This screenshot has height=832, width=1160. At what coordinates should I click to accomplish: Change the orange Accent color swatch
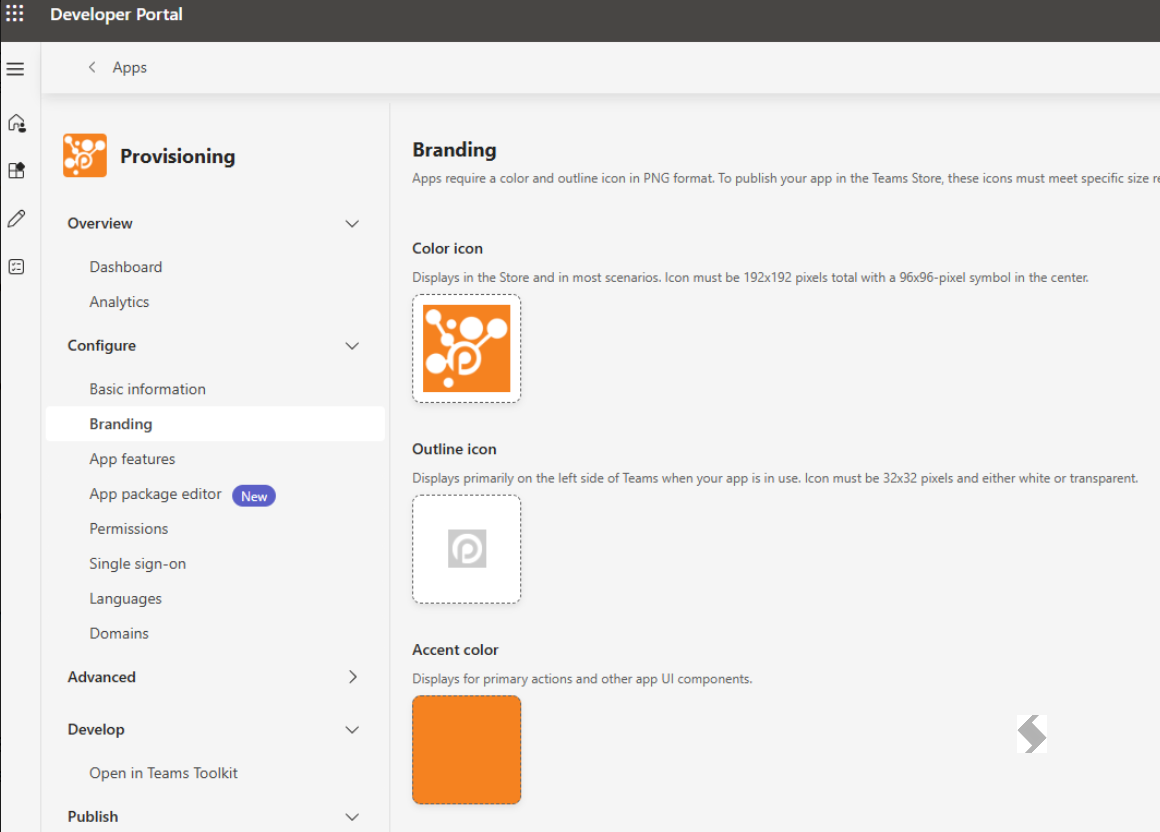[x=467, y=749]
